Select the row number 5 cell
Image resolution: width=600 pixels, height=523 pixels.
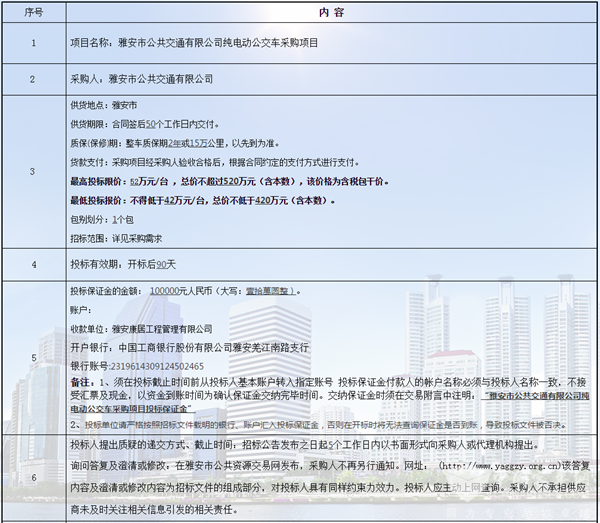pyautogui.click(x=33, y=357)
